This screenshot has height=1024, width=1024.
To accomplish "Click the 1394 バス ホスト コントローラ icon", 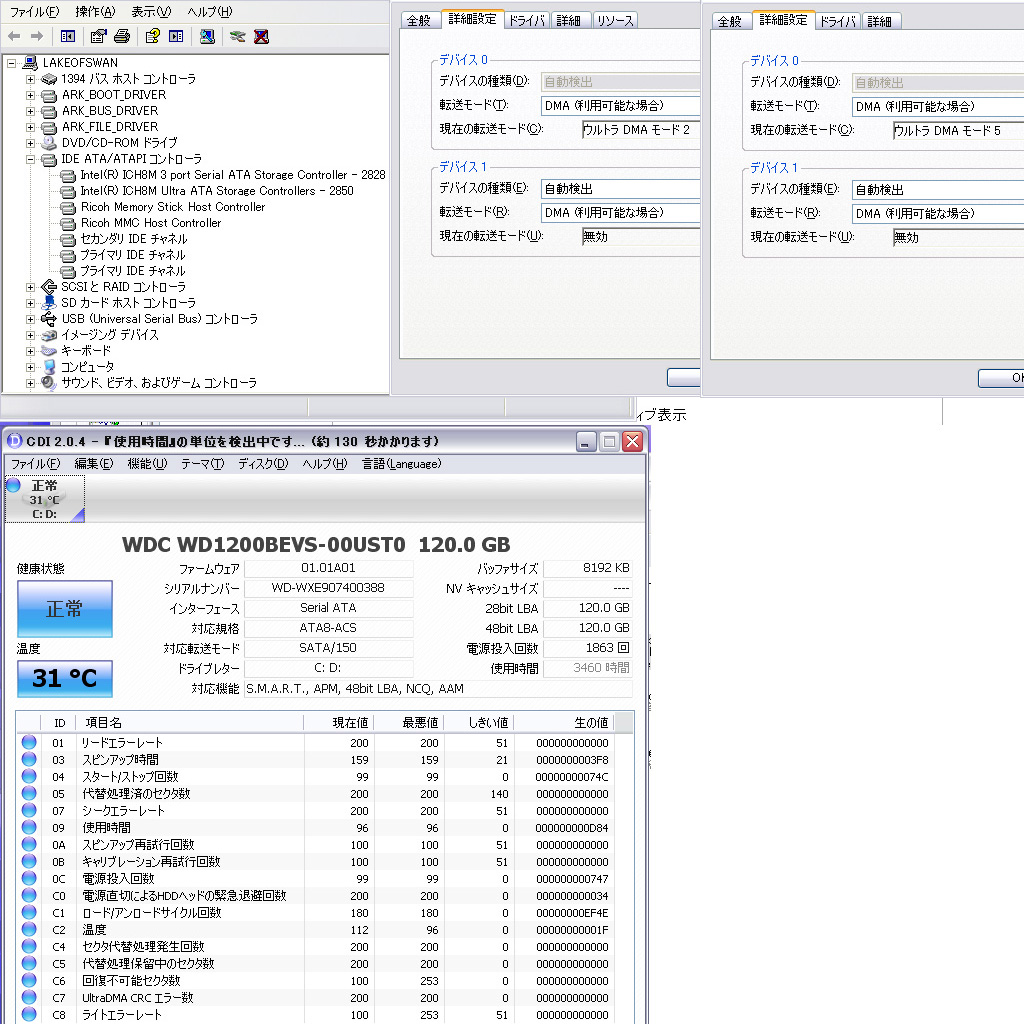I will pyautogui.click(x=49, y=79).
